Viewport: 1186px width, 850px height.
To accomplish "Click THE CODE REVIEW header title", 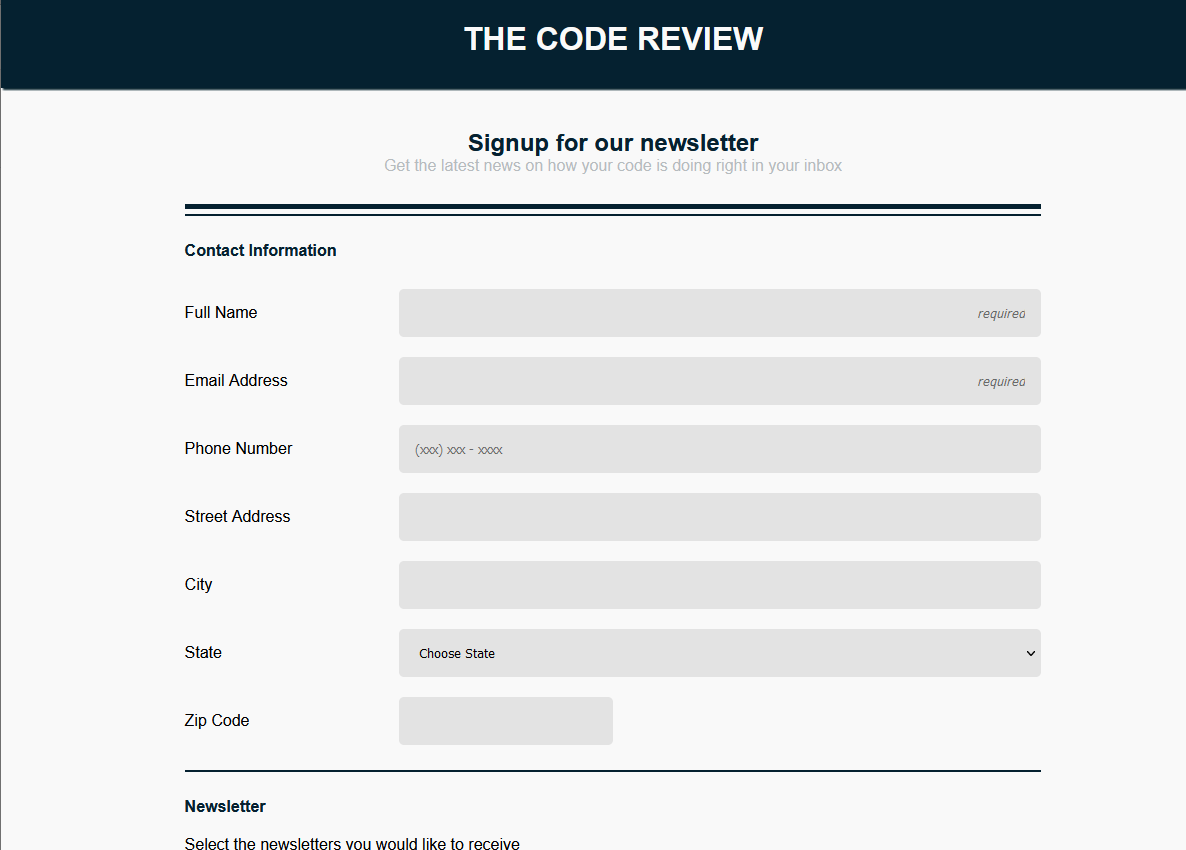I will (x=613, y=39).
